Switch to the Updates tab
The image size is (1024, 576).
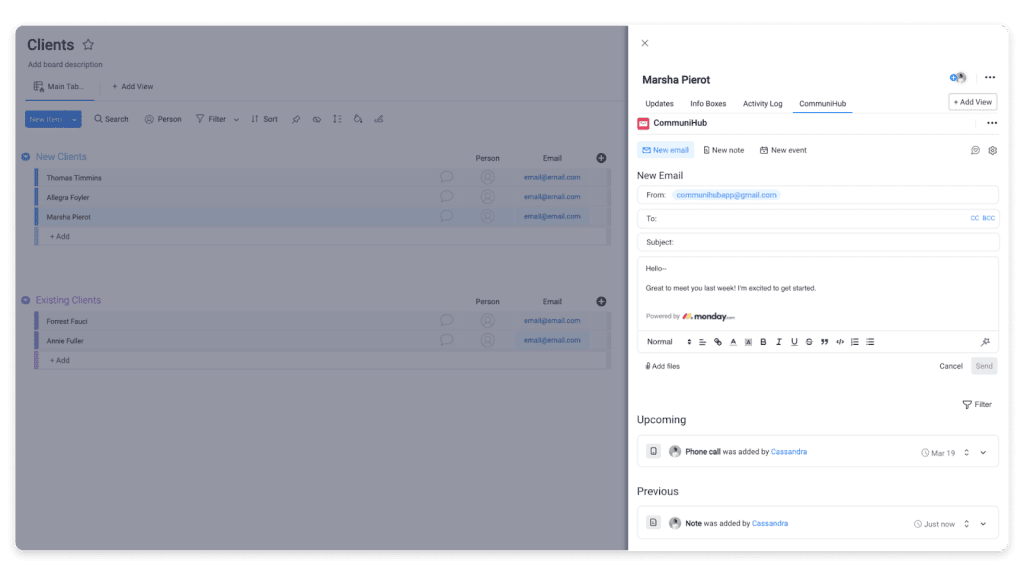659,104
